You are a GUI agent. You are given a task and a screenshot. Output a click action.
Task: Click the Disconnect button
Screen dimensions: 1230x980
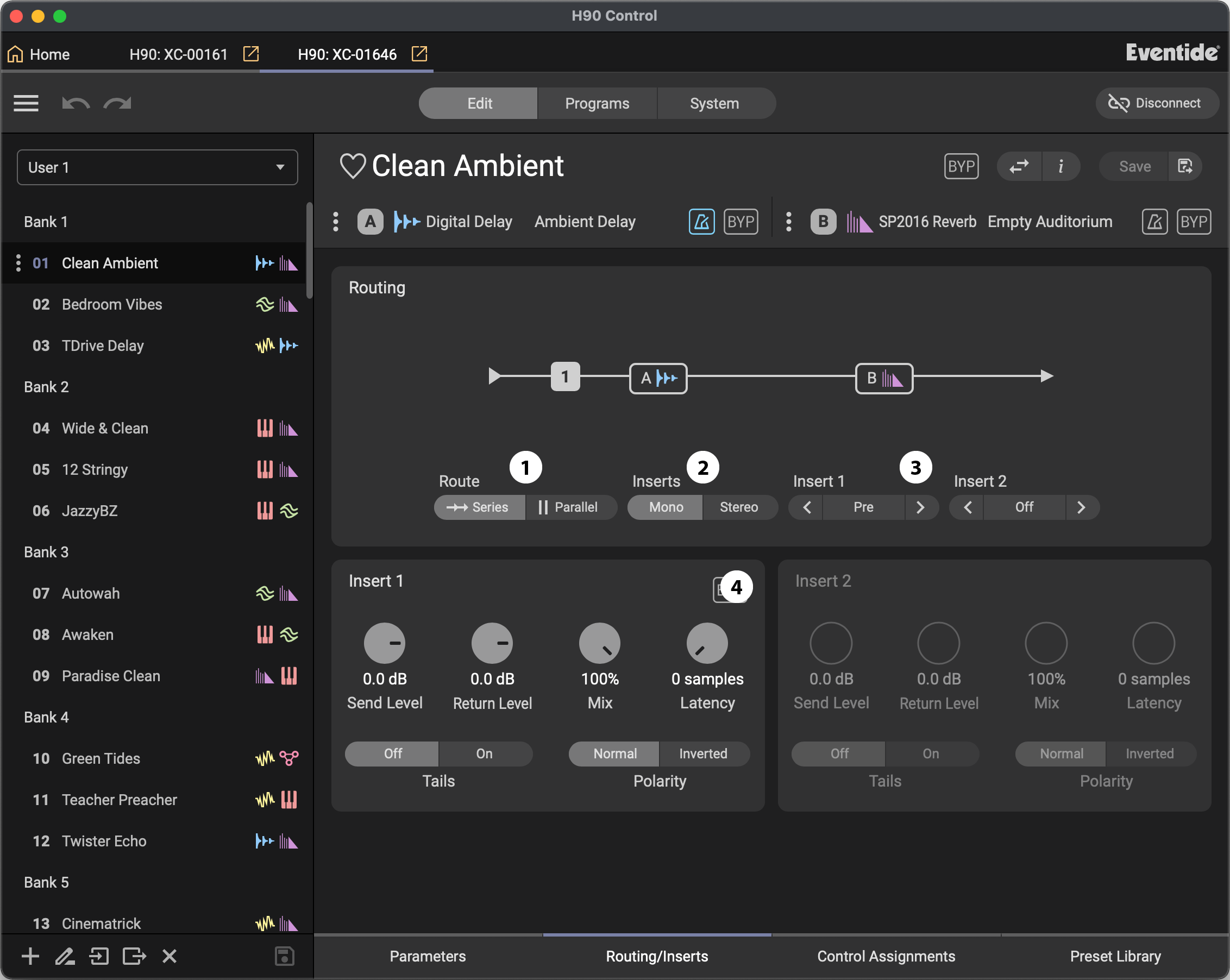tap(1157, 103)
